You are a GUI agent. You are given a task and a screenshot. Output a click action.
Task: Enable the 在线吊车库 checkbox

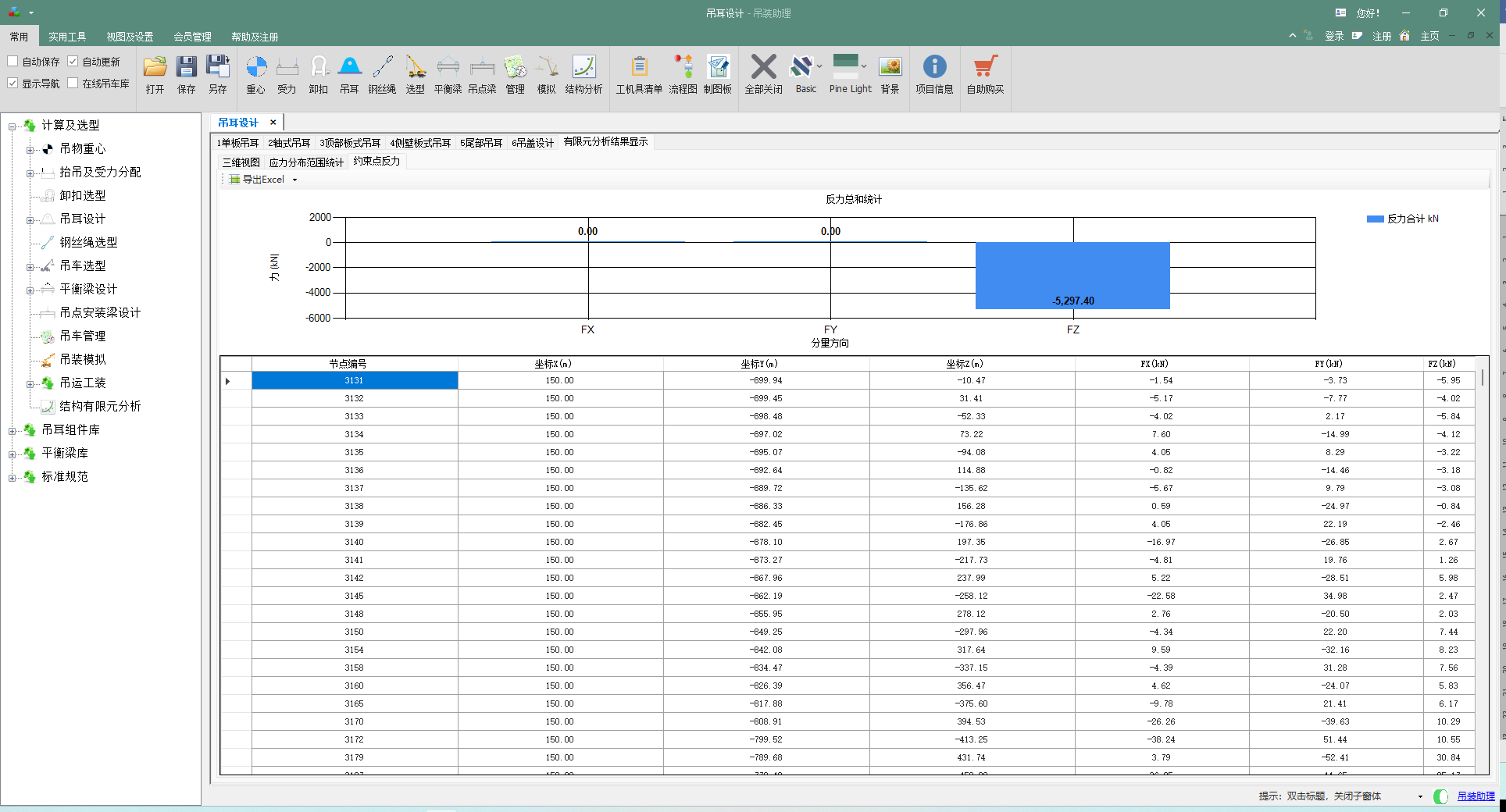coord(73,84)
